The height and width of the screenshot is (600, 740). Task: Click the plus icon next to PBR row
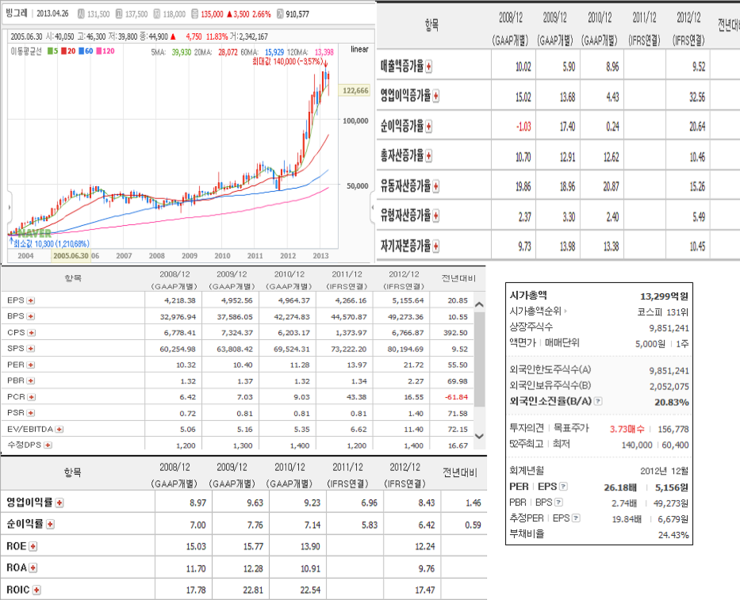(x=31, y=380)
